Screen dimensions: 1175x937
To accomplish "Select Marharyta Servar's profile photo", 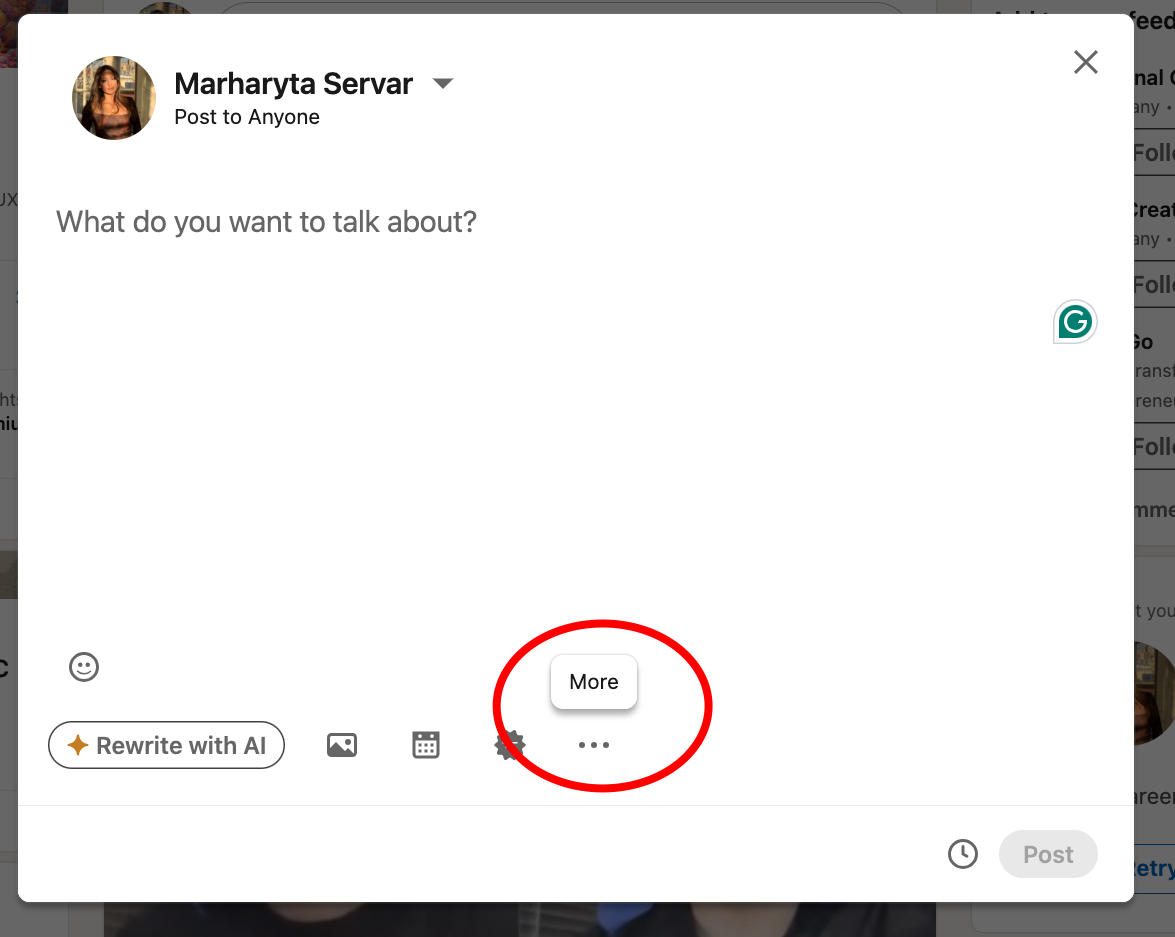I will pyautogui.click(x=113, y=97).
